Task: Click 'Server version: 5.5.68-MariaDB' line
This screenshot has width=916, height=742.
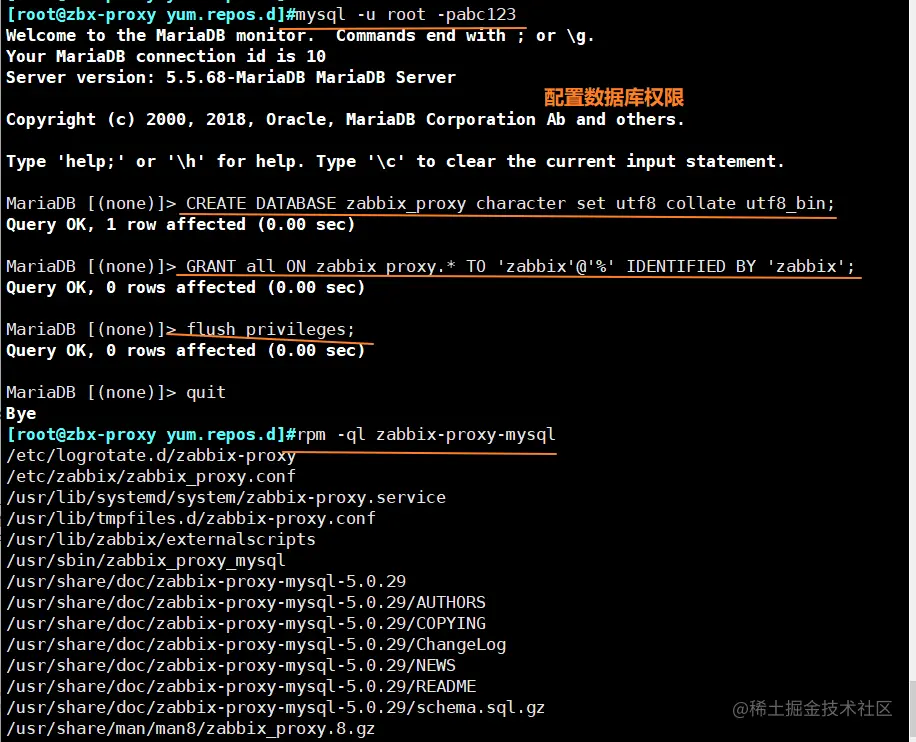Action: 231,78
